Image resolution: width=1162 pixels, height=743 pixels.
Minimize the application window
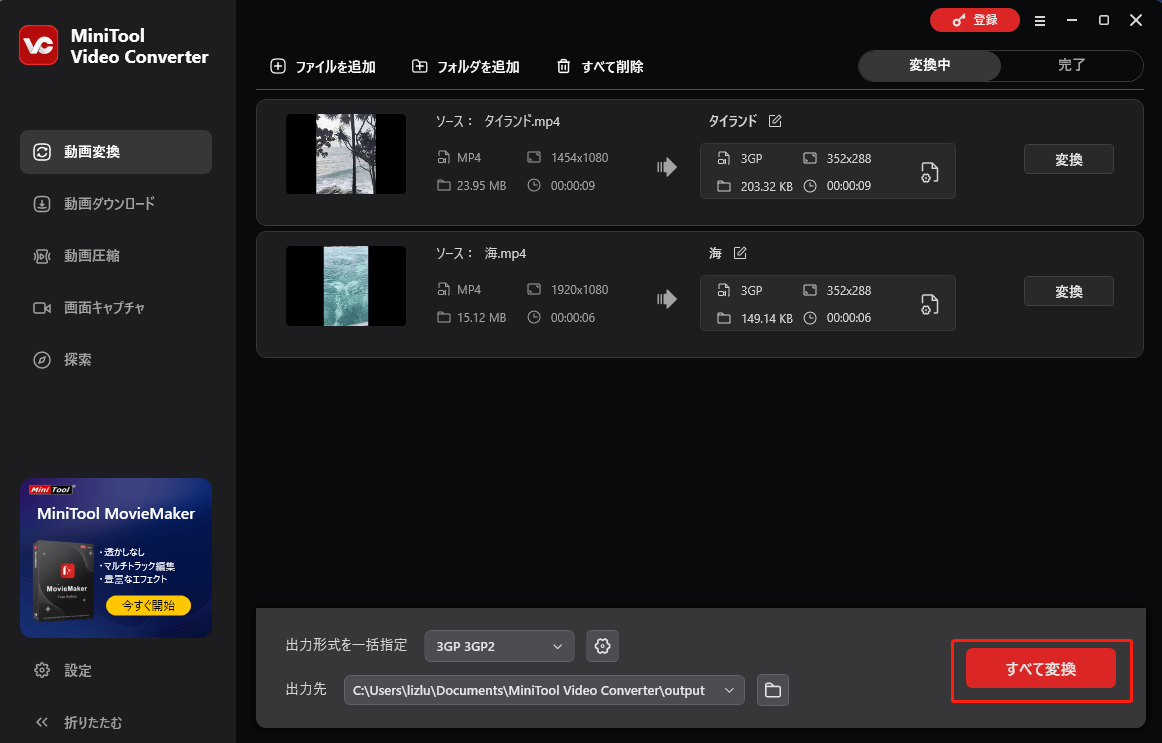click(1072, 20)
